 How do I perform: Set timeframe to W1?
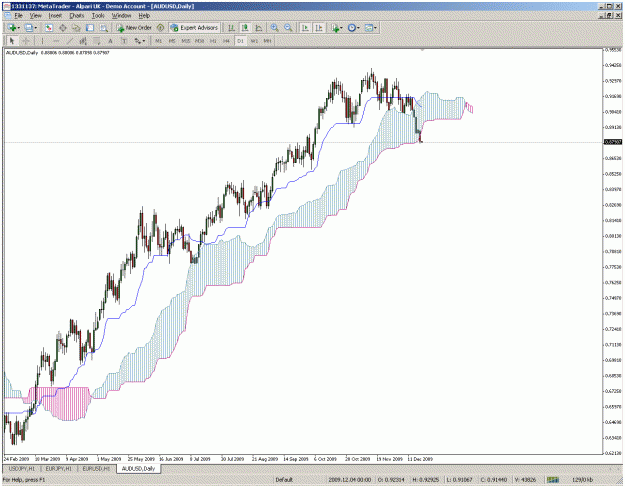click(x=254, y=41)
